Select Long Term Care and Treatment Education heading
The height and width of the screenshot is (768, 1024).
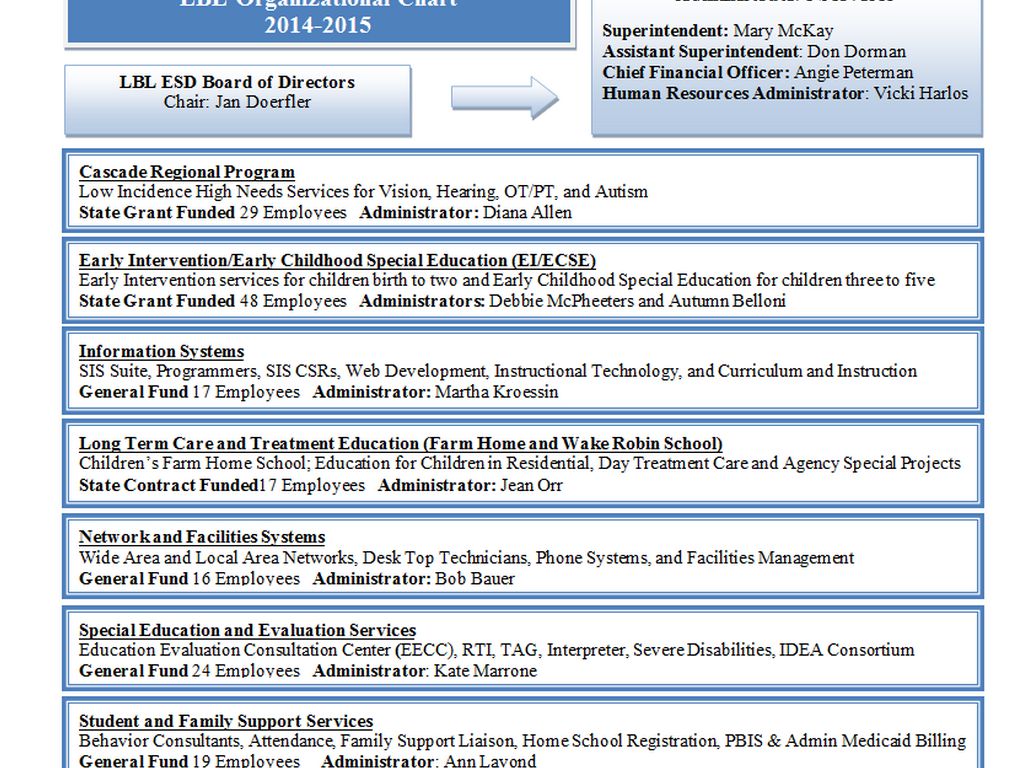(x=400, y=443)
